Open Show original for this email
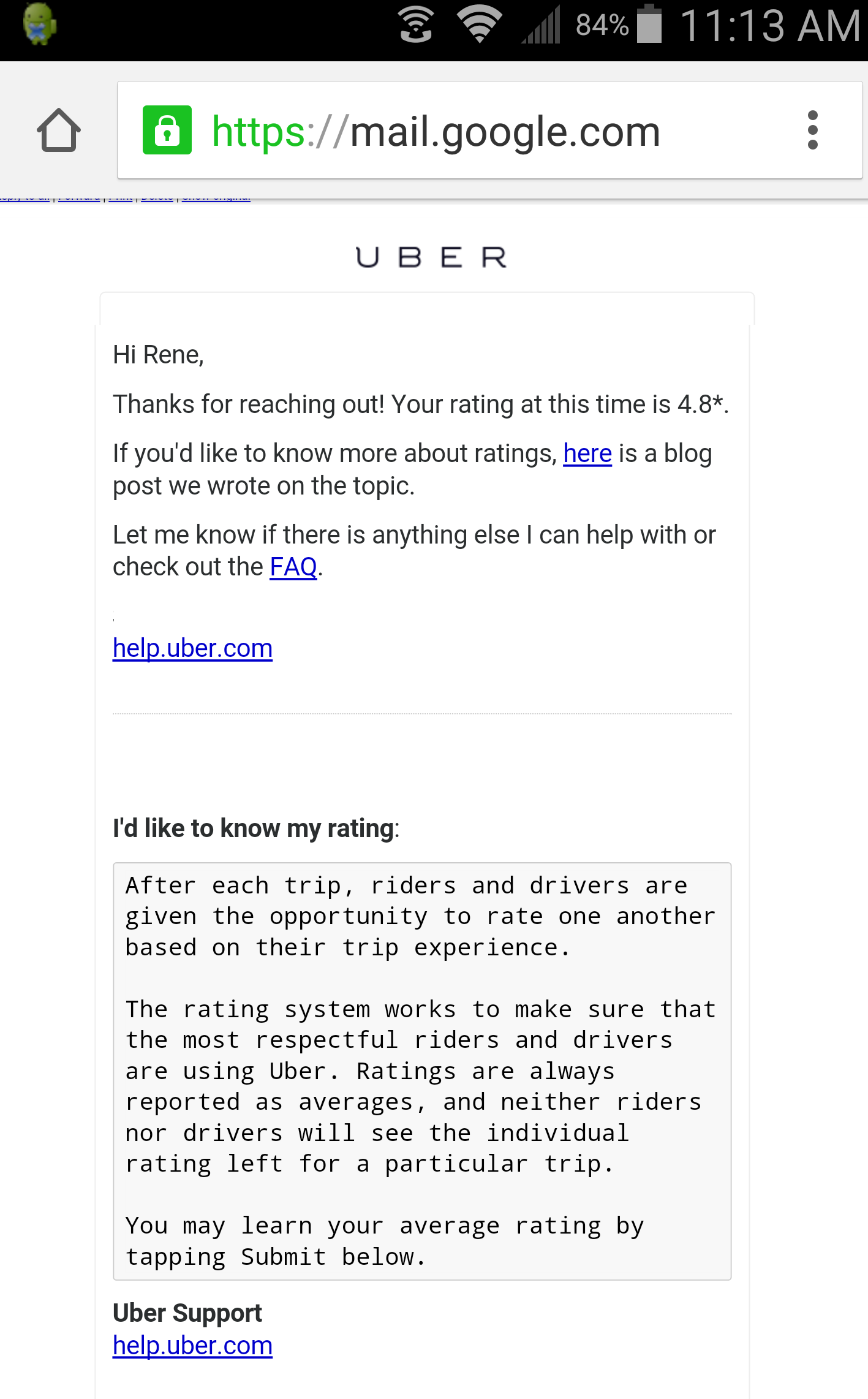Viewport: 868px width, 1399px height. pyautogui.click(x=215, y=197)
